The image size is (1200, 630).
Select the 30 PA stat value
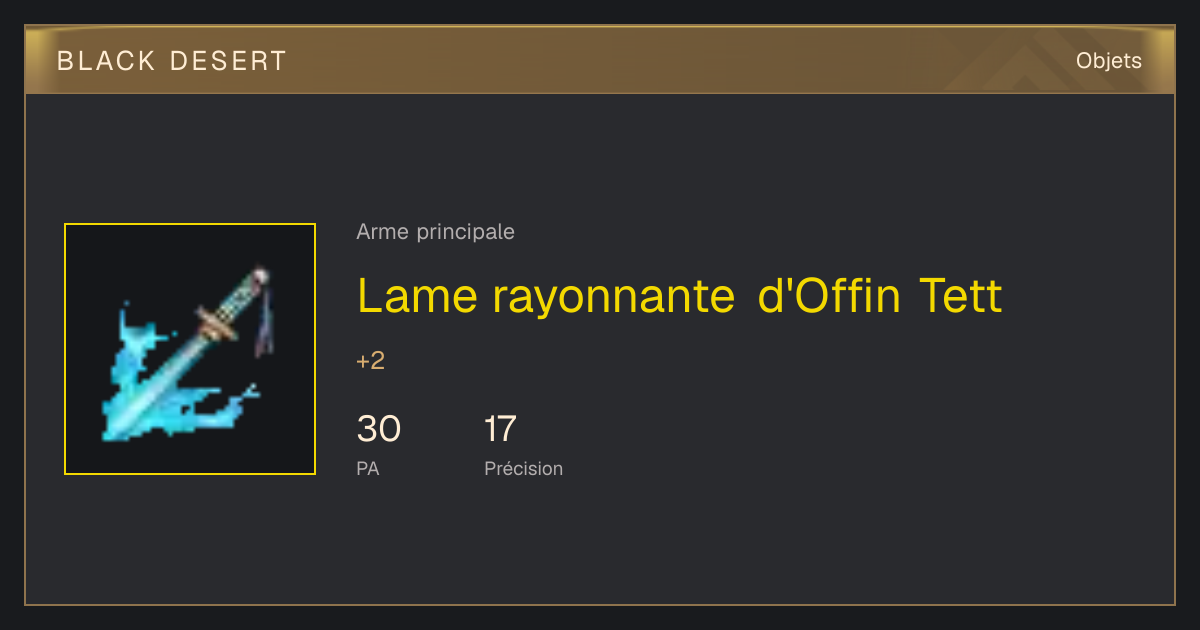[x=379, y=429]
